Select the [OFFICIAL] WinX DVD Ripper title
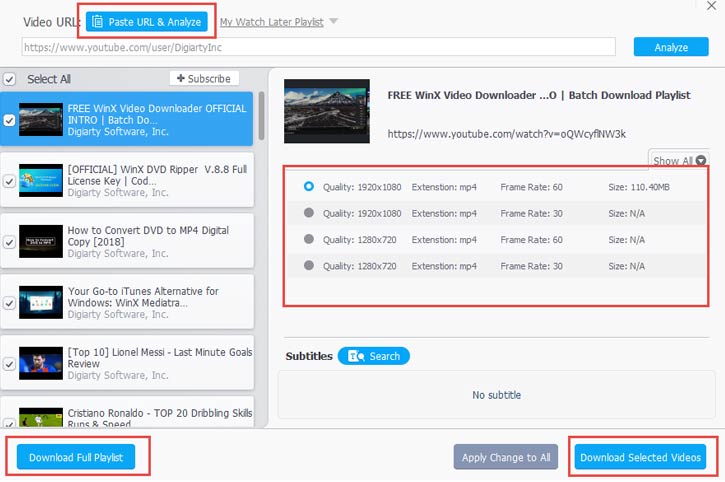 pyautogui.click(x=157, y=175)
